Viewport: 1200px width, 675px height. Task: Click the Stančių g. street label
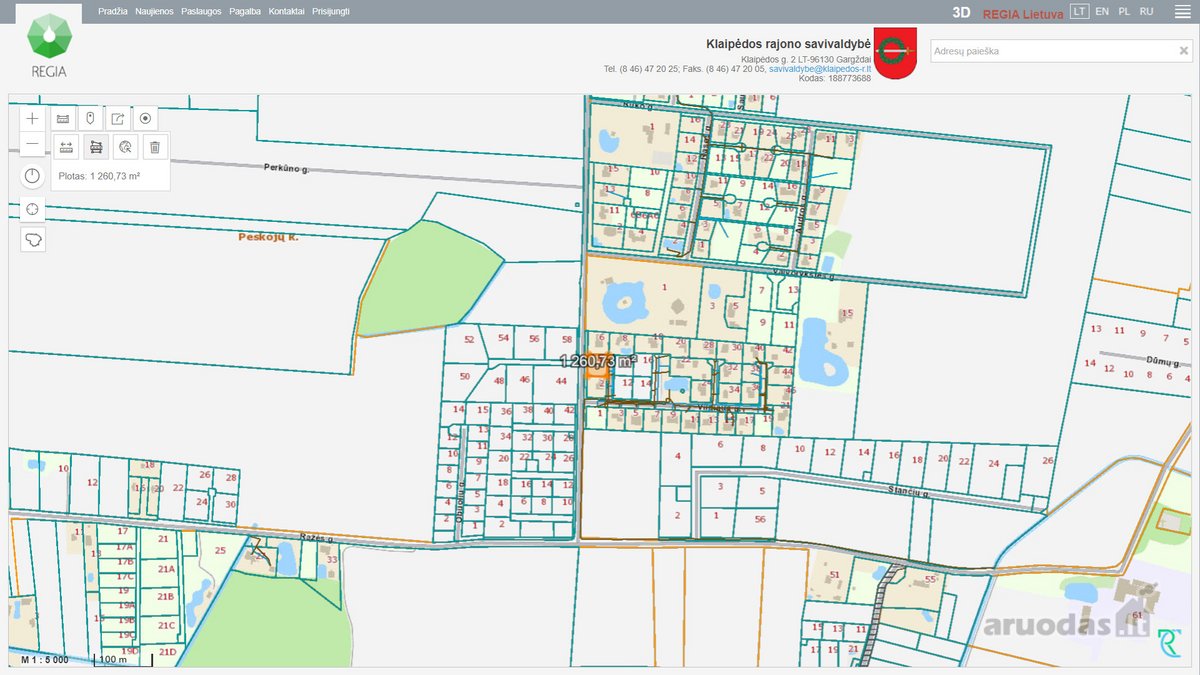[909, 493]
